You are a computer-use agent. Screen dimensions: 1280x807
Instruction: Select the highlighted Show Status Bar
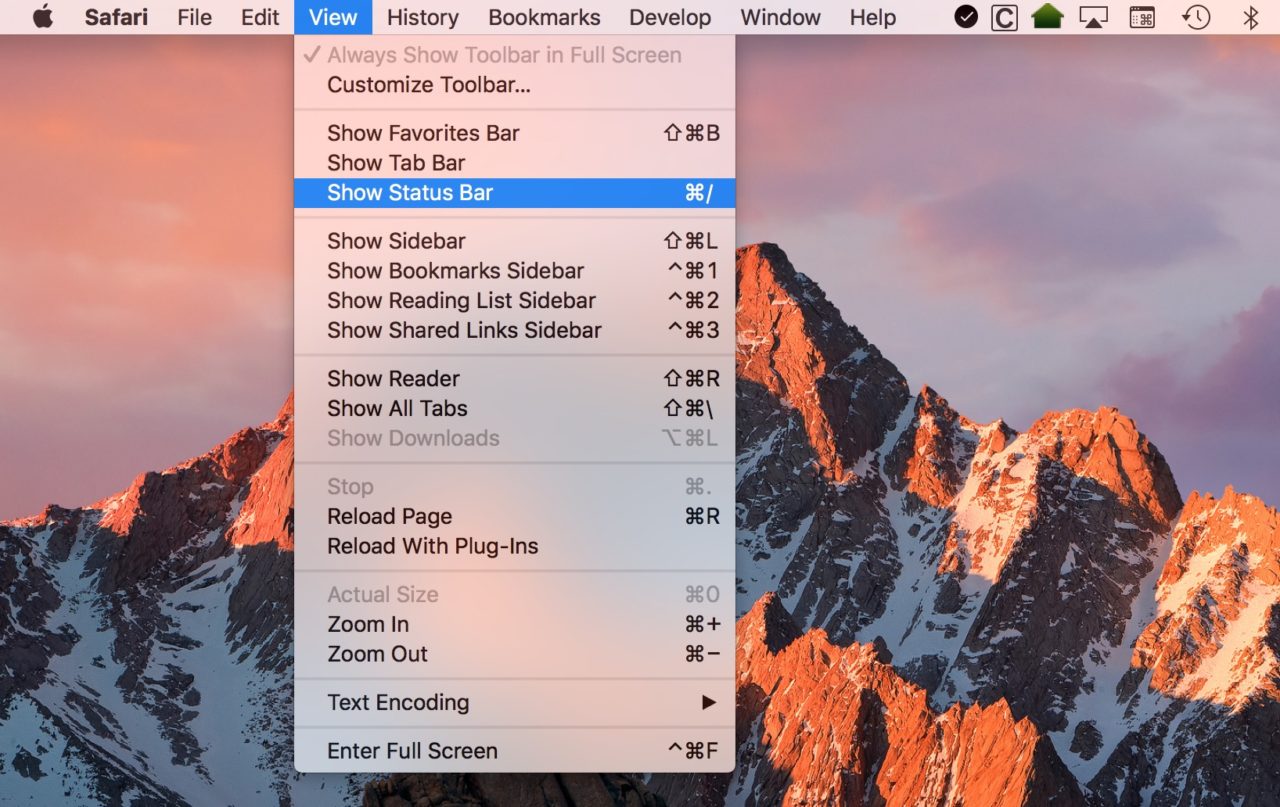click(514, 193)
